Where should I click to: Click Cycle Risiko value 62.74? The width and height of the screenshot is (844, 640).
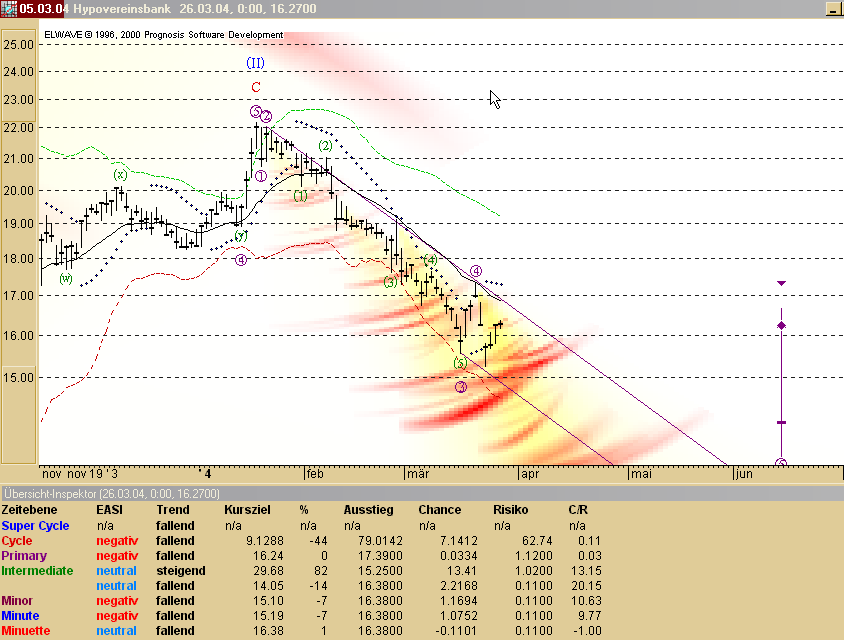pyautogui.click(x=537, y=541)
